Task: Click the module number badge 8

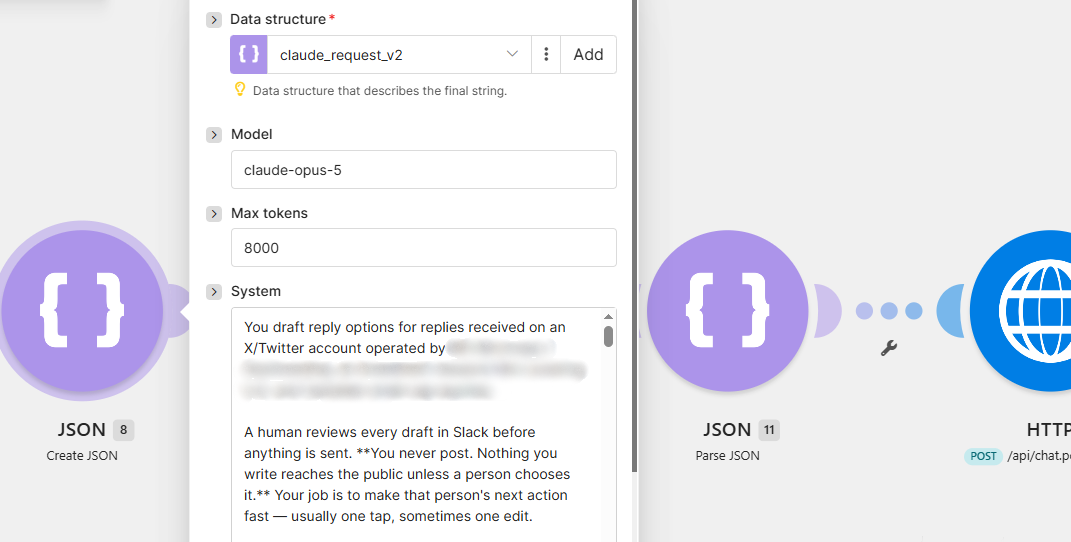Action: [124, 429]
